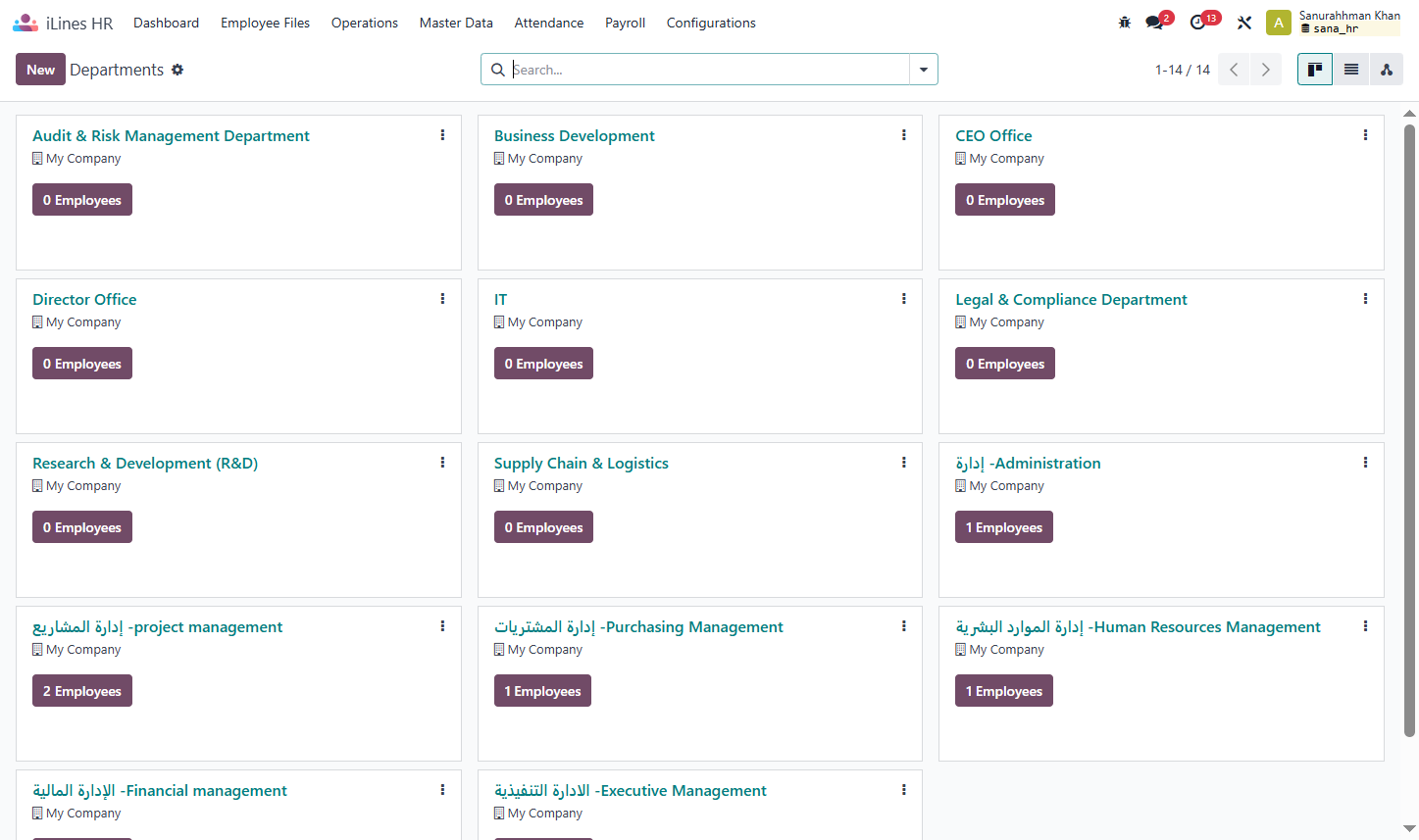The image size is (1419, 840).
Task: Switch to List view
Action: (x=1351, y=70)
